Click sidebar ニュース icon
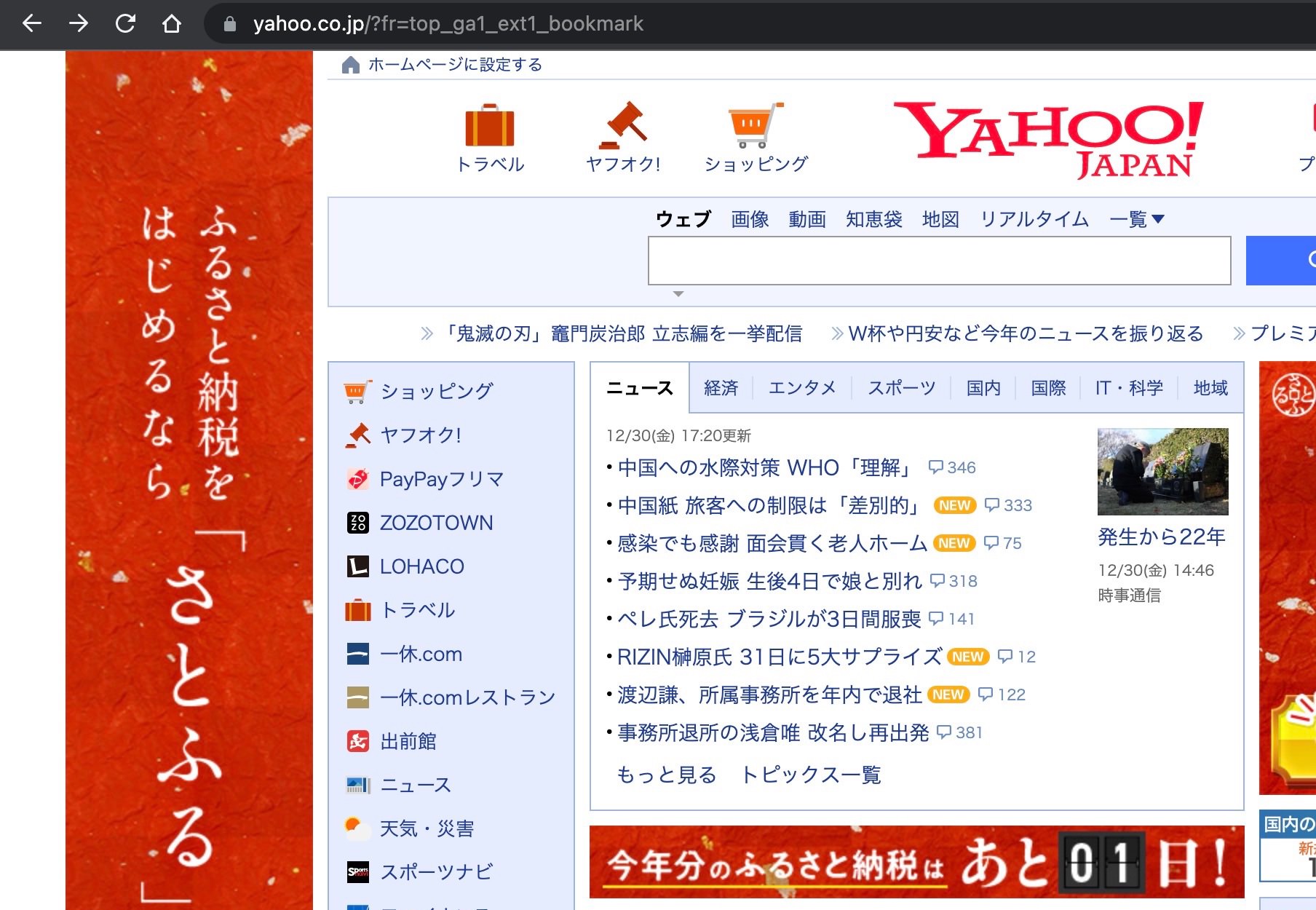 pos(357,785)
